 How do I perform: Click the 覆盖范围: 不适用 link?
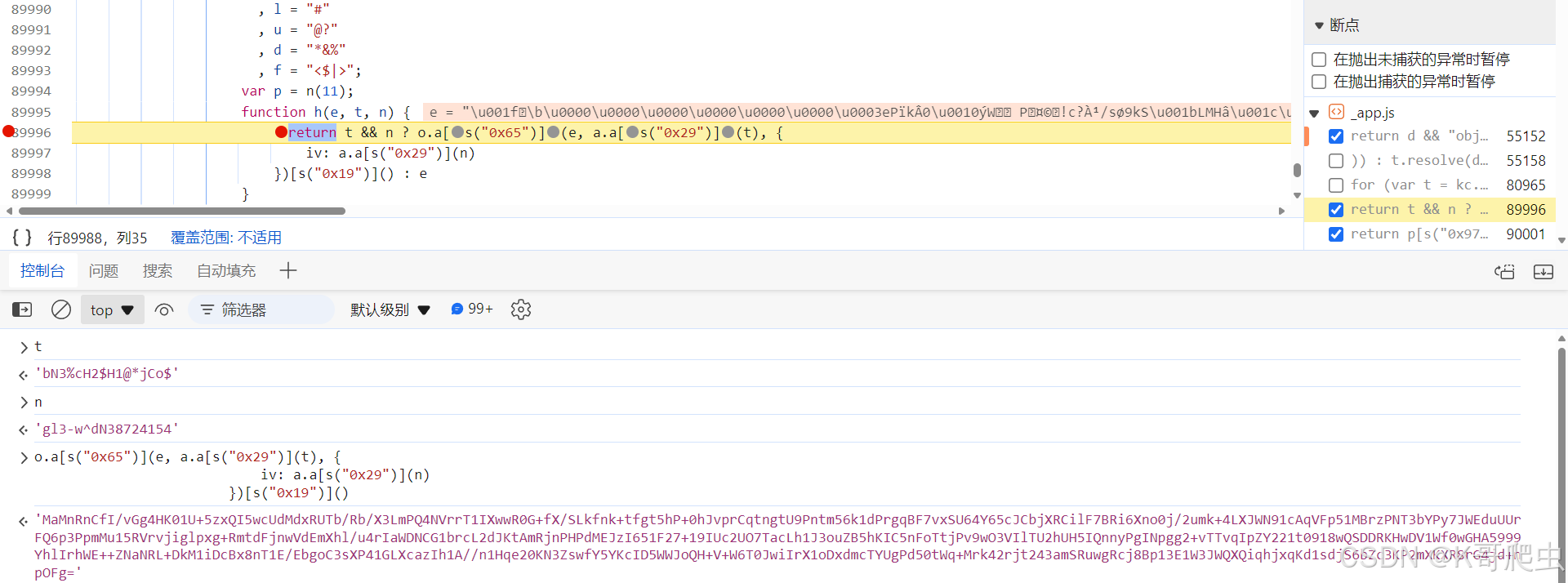(226, 238)
